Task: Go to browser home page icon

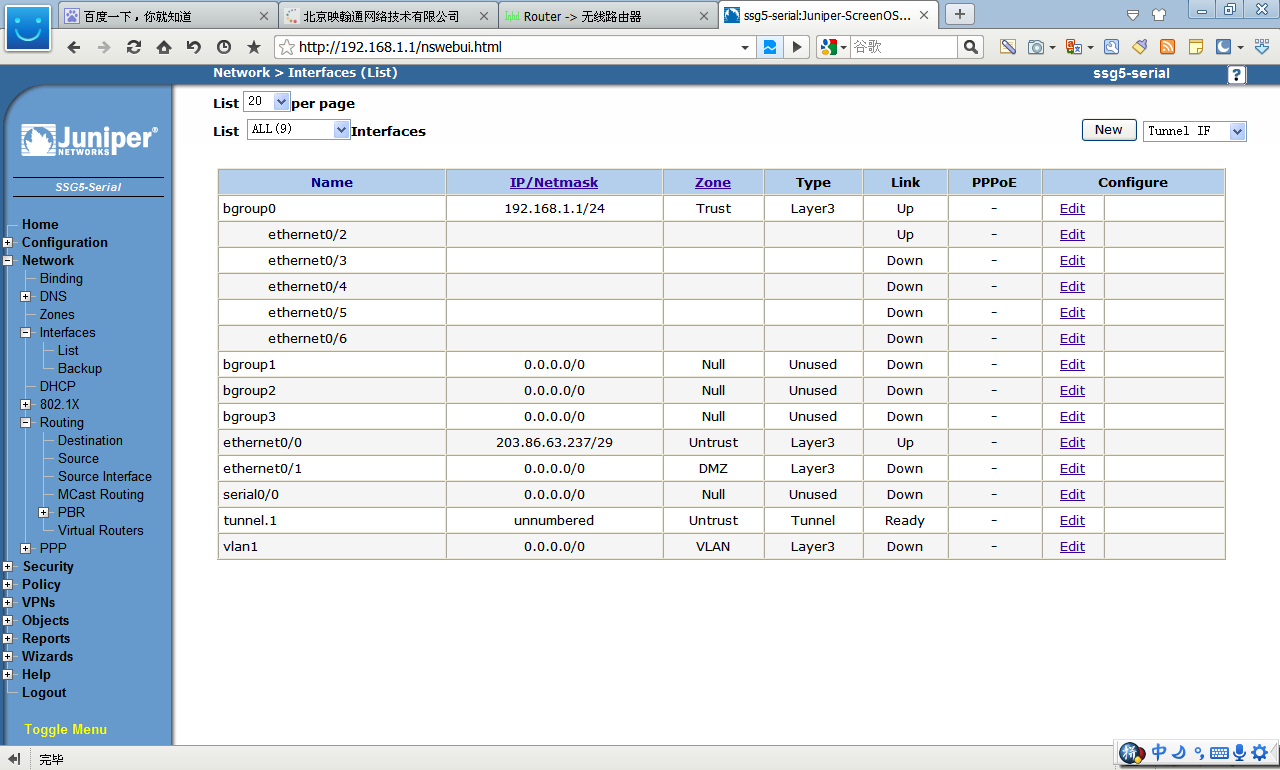Action: pyautogui.click(x=164, y=47)
